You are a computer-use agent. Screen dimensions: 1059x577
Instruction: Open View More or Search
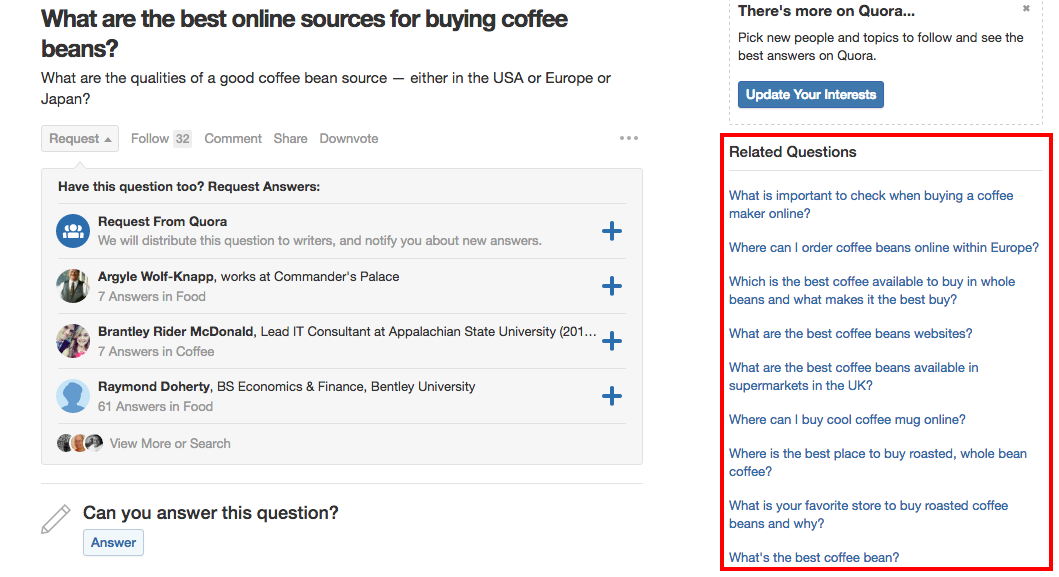(170, 443)
